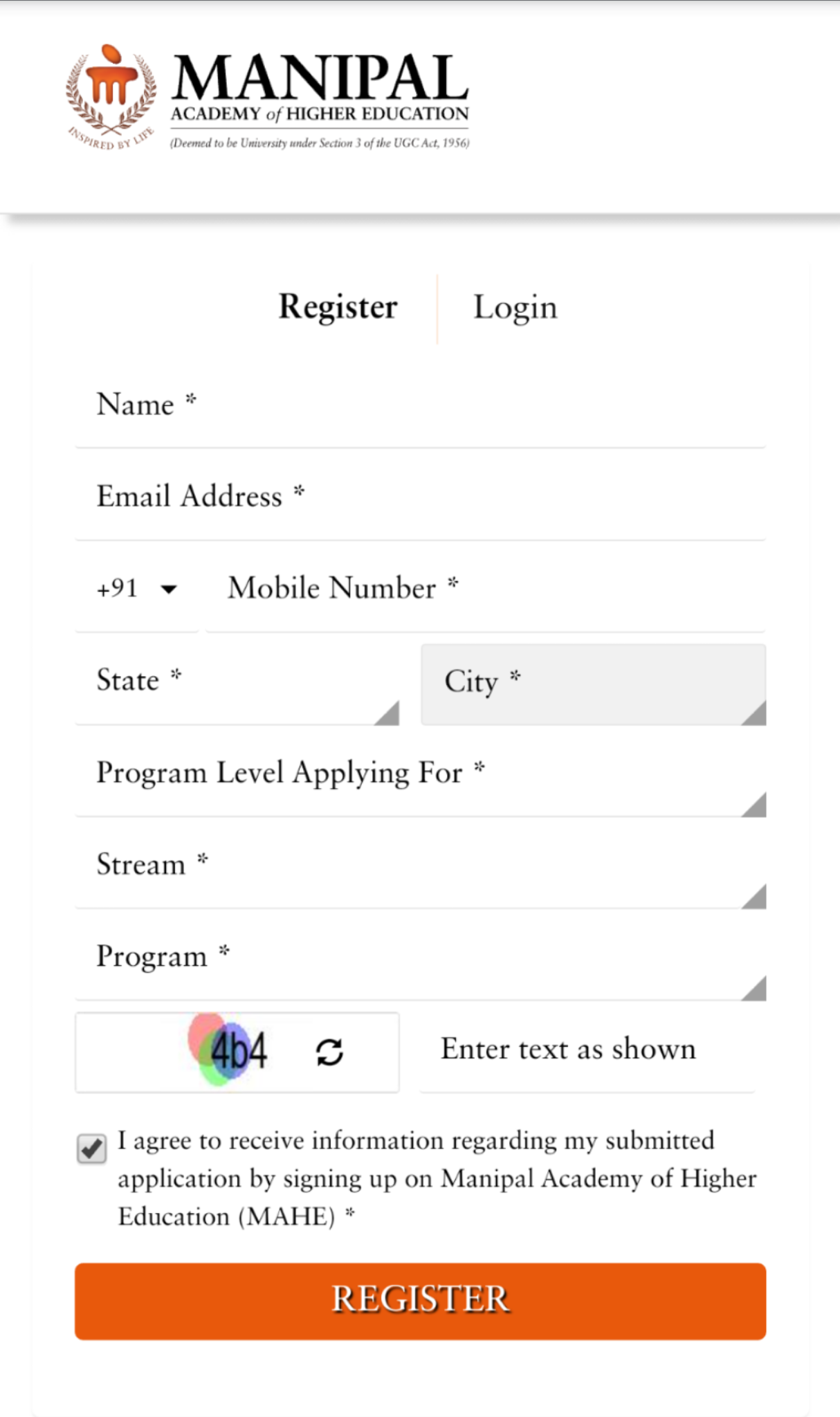Image resolution: width=840 pixels, height=1417 pixels.
Task: Select the Register tab
Action: point(337,307)
